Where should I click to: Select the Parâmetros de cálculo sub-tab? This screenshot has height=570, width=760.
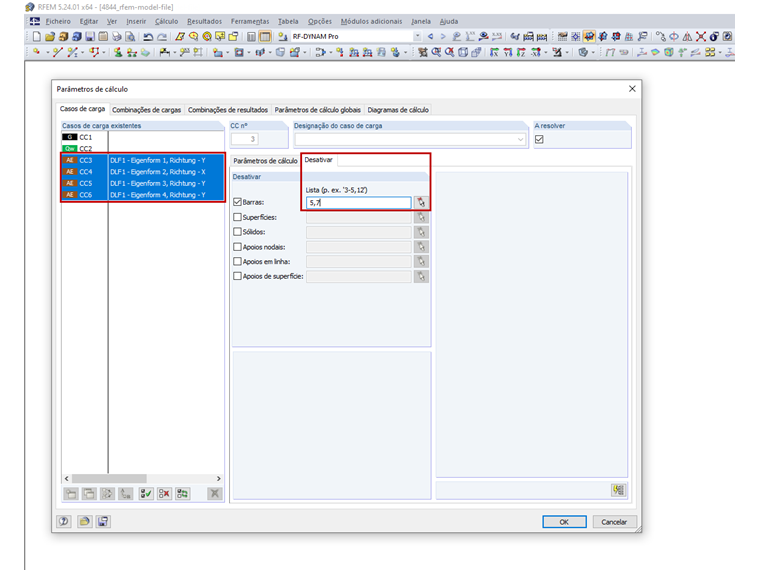click(x=265, y=161)
